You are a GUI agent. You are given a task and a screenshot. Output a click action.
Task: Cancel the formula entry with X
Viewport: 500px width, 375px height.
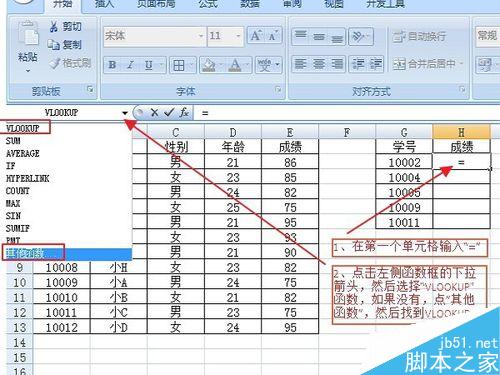pyautogui.click(x=154, y=113)
